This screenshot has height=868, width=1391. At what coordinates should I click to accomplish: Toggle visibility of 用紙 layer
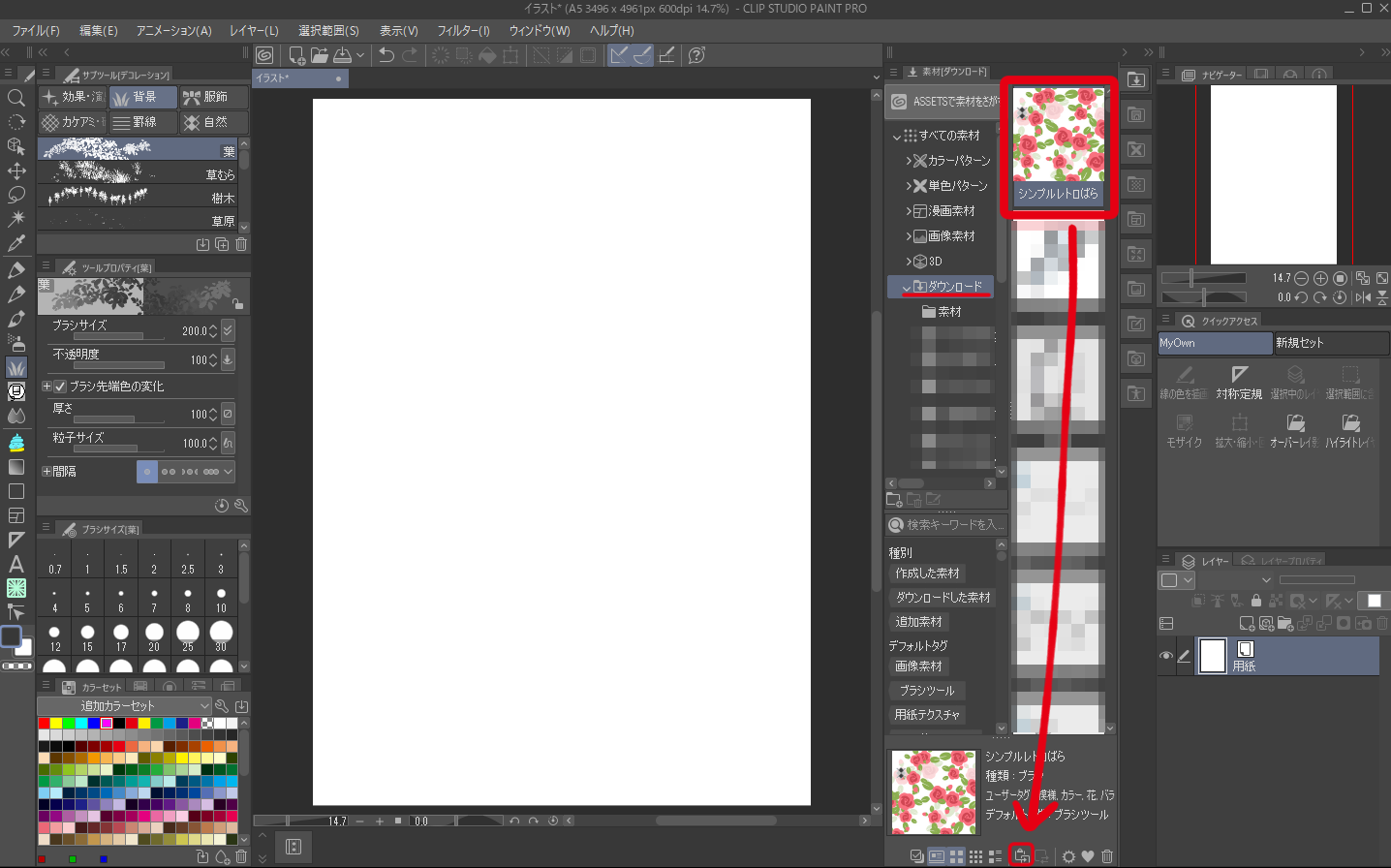coord(1166,656)
